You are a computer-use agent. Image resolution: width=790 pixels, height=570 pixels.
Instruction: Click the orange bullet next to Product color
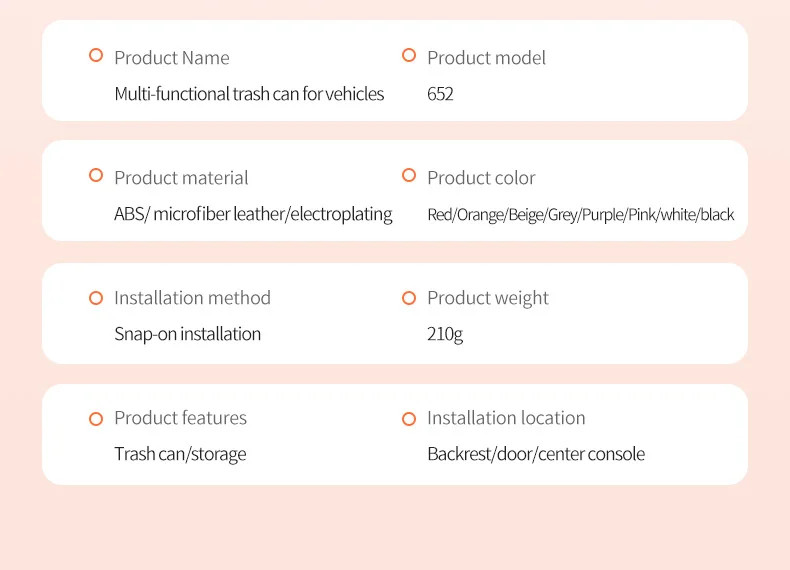coord(409,175)
